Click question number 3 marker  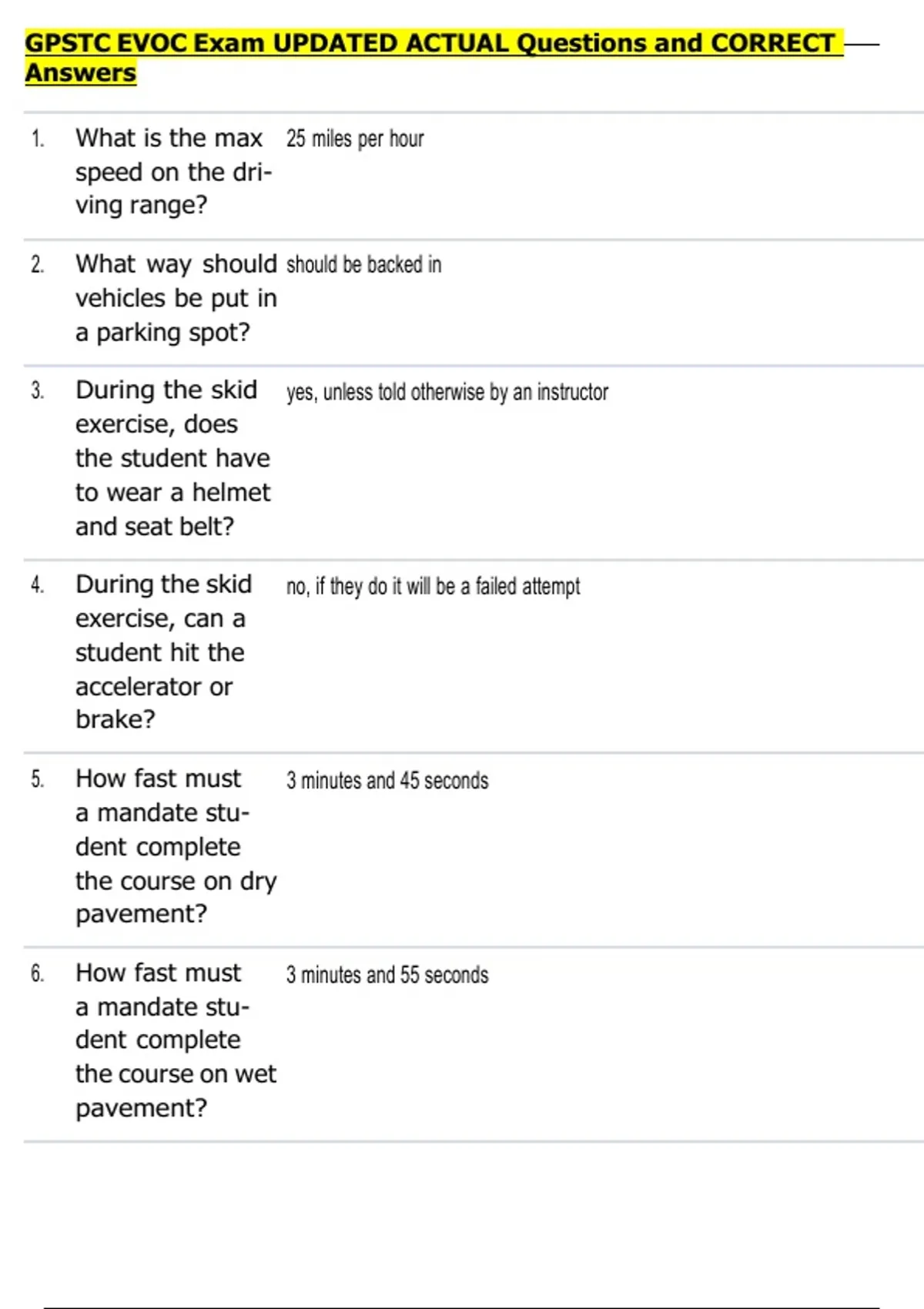pos(38,391)
